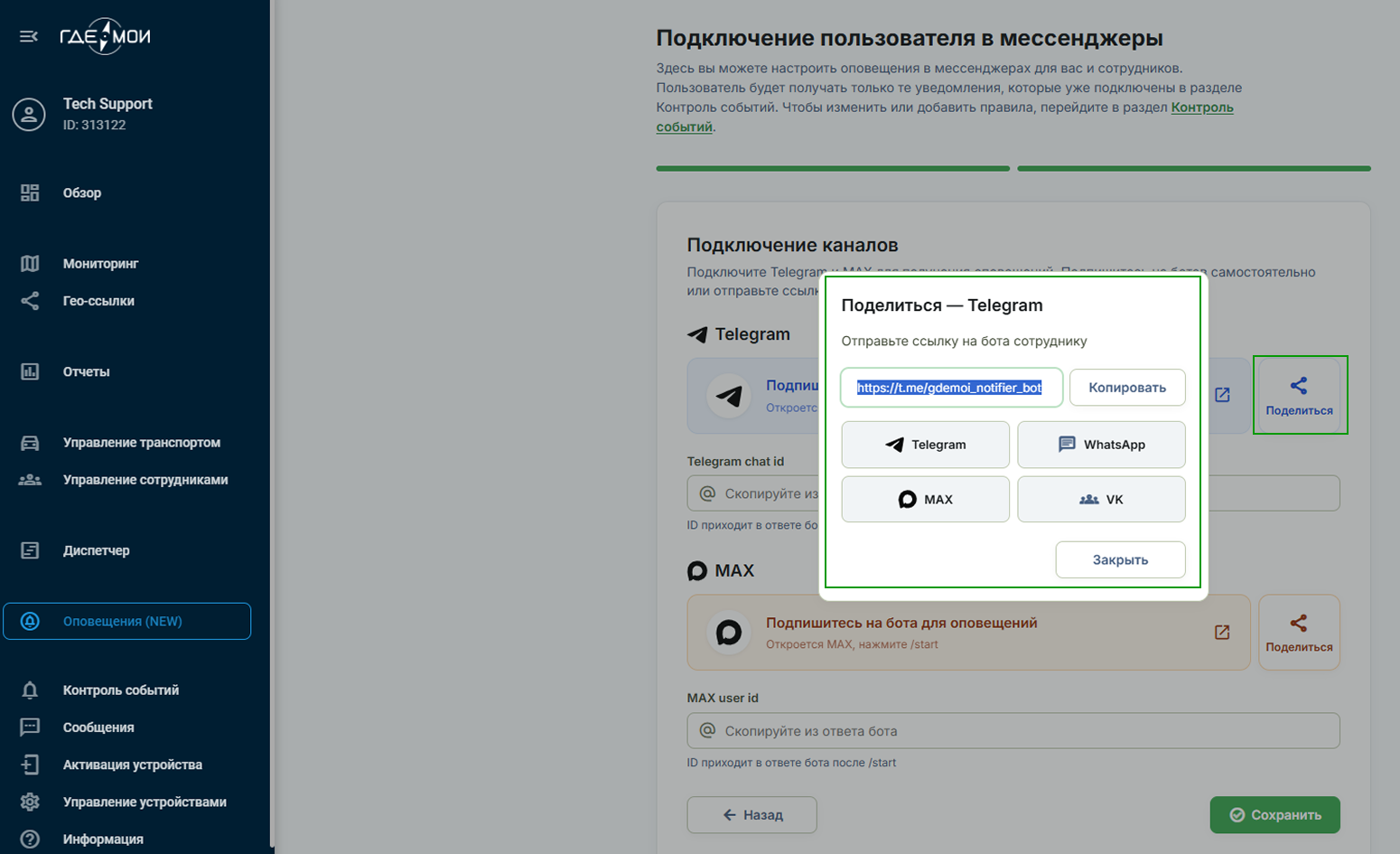Open the Отчеты chart icon

[x=30, y=371]
